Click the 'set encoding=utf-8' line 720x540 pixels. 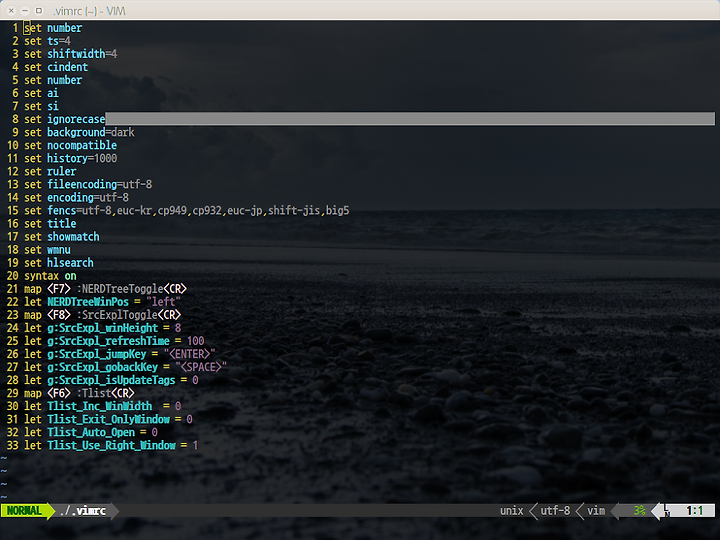pos(76,197)
